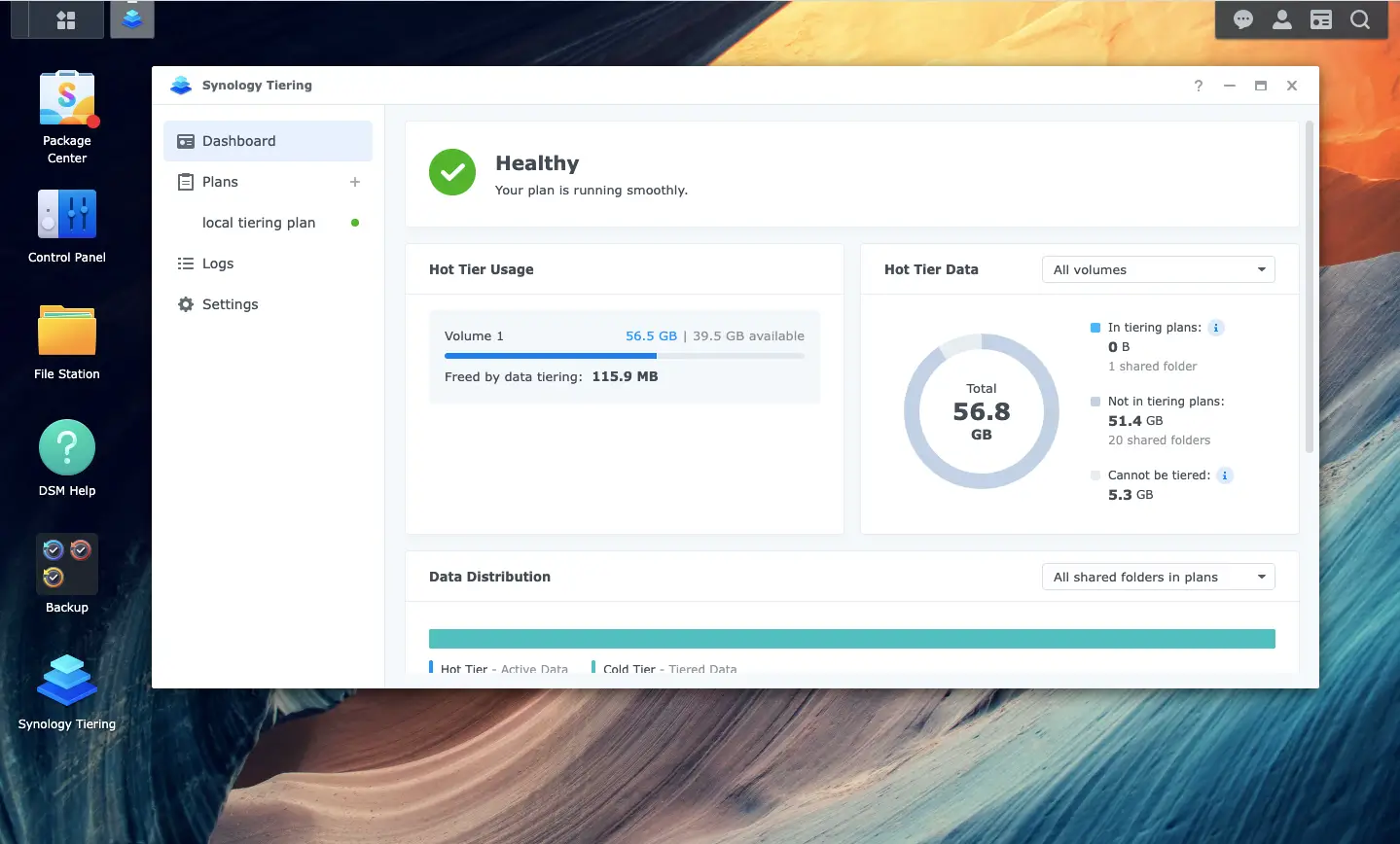The height and width of the screenshot is (844, 1400).
Task: Click the 20 shared folders text
Action: pos(1159,440)
